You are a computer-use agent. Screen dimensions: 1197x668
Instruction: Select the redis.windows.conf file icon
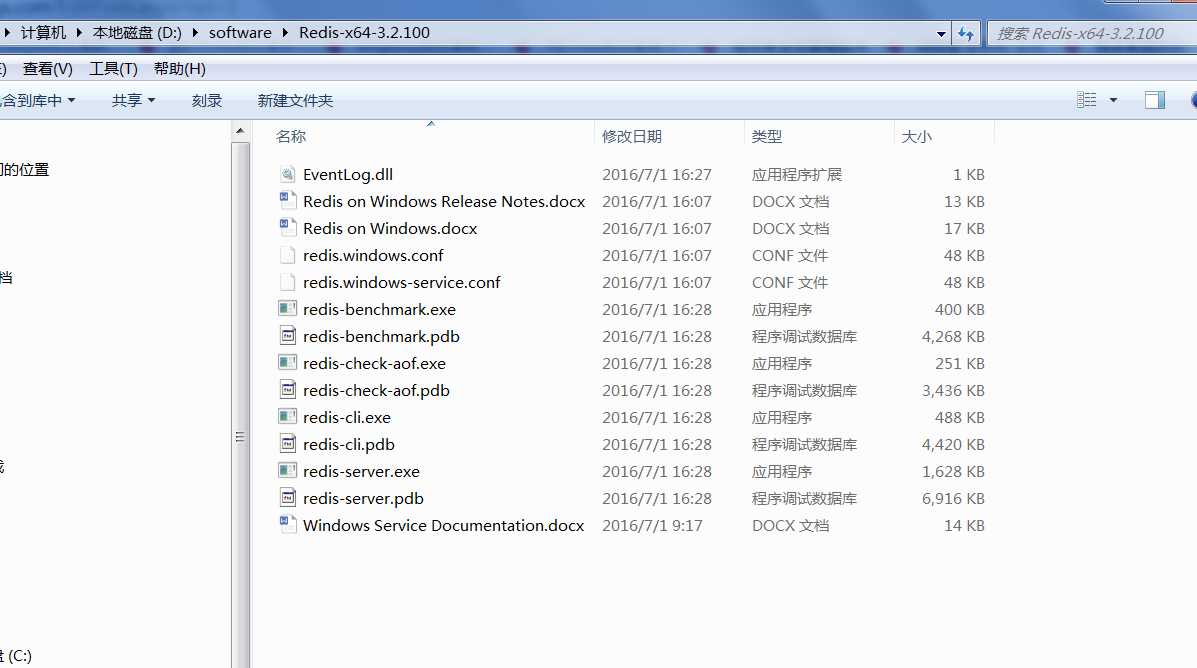point(287,255)
